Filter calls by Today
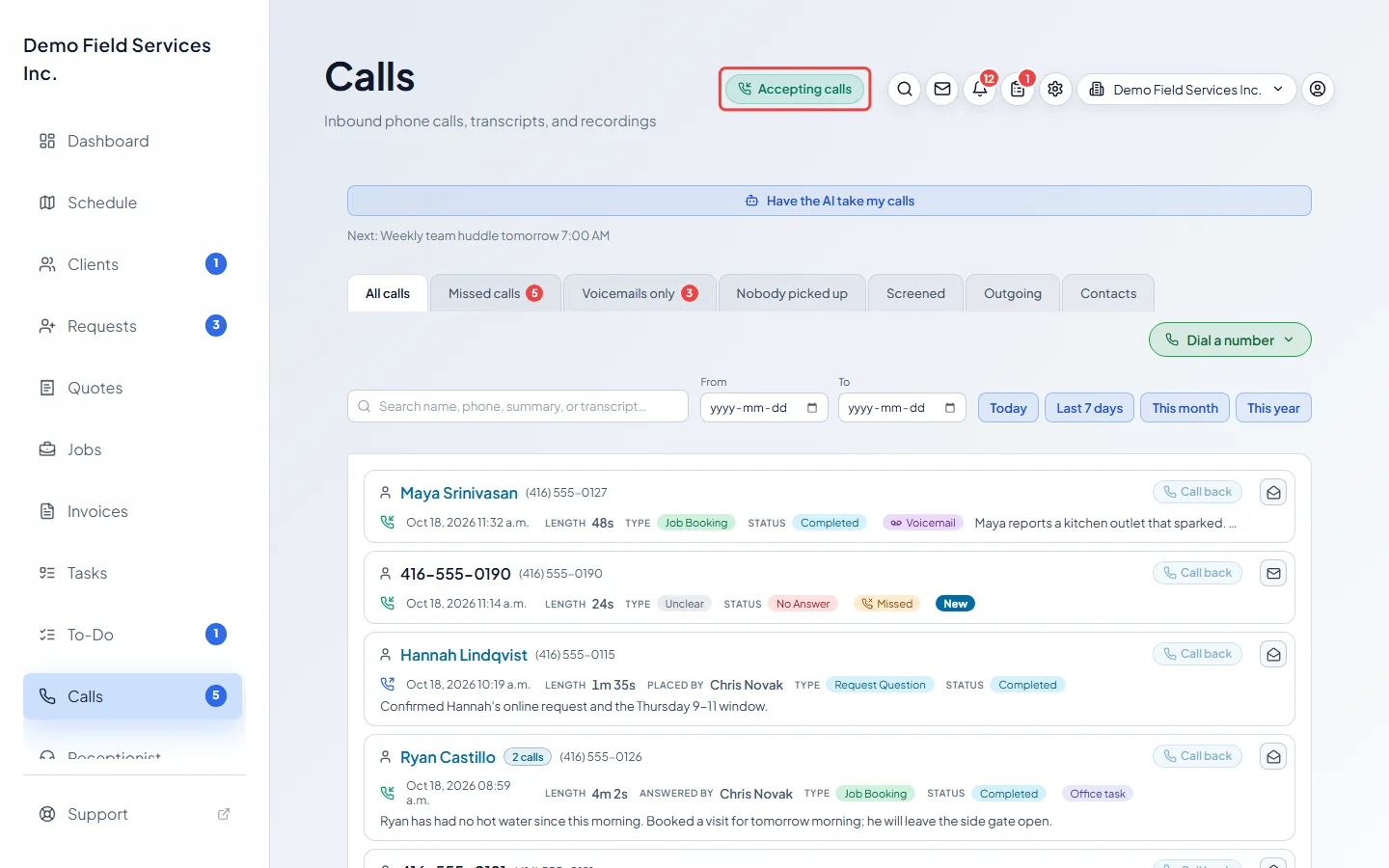 (x=1008, y=408)
